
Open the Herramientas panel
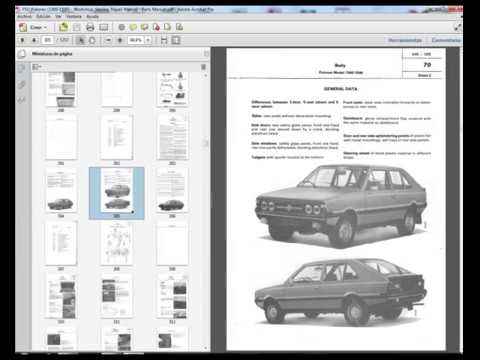405,40
